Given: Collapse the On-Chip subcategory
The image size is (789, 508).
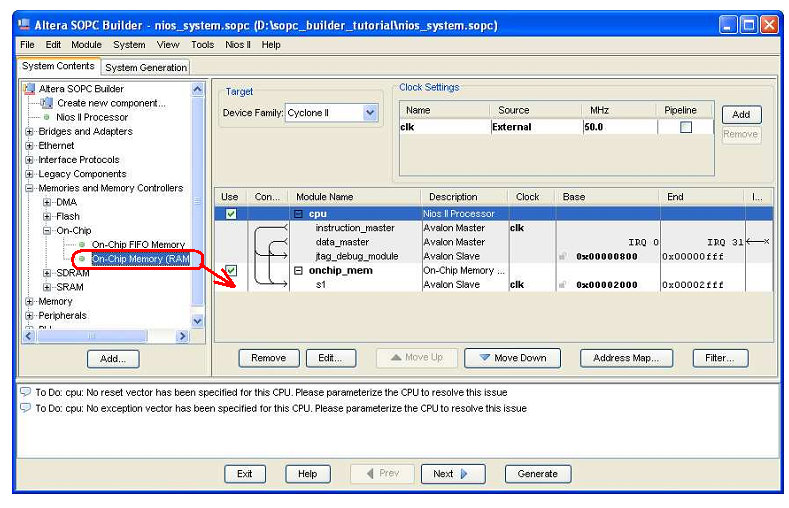Looking at the screenshot, I should pyautogui.click(x=47, y=230).
